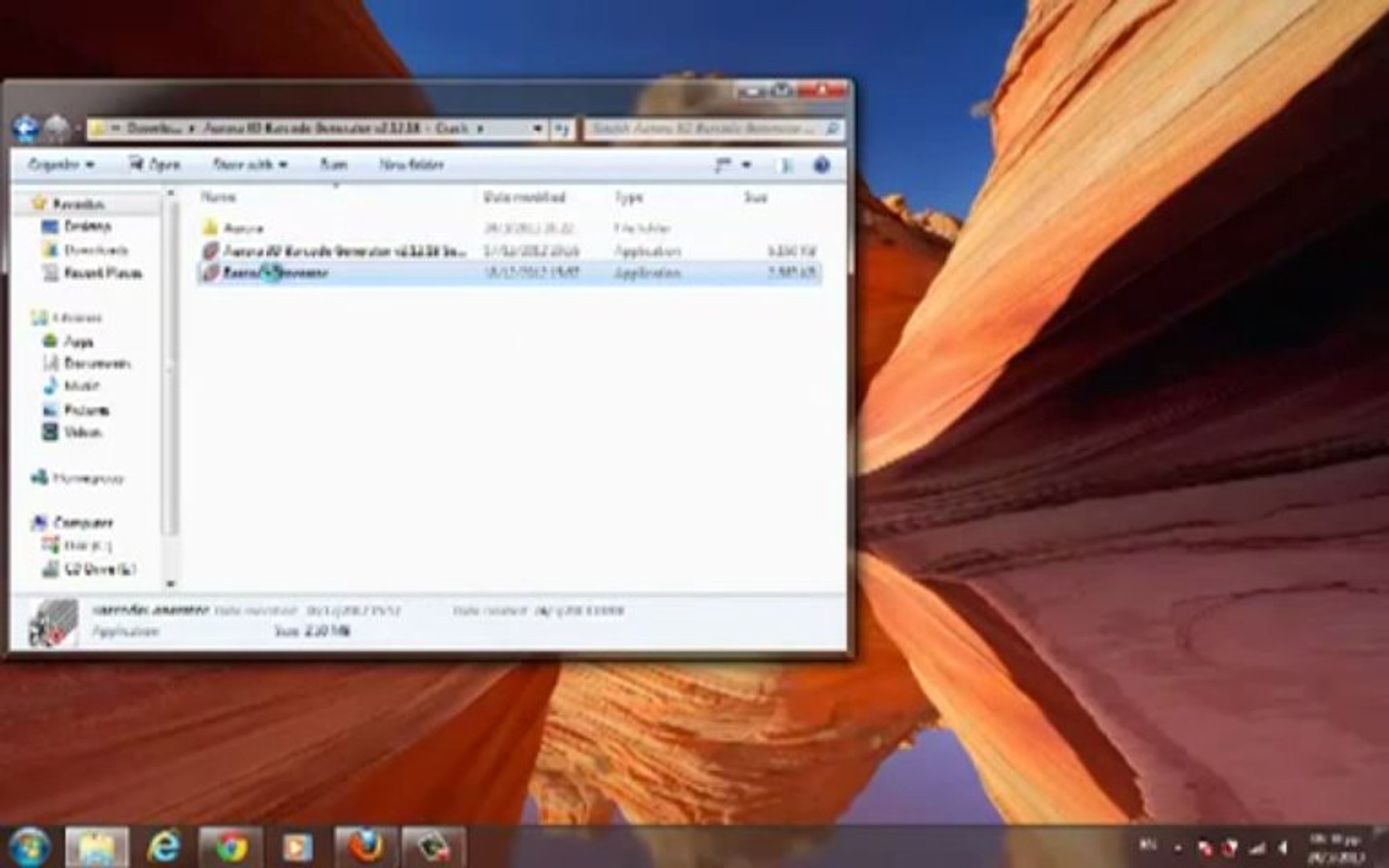Screen dimensions: 1389x868
Task: Click the volume speaker icon in the system tray
Action: point(1284,848)
